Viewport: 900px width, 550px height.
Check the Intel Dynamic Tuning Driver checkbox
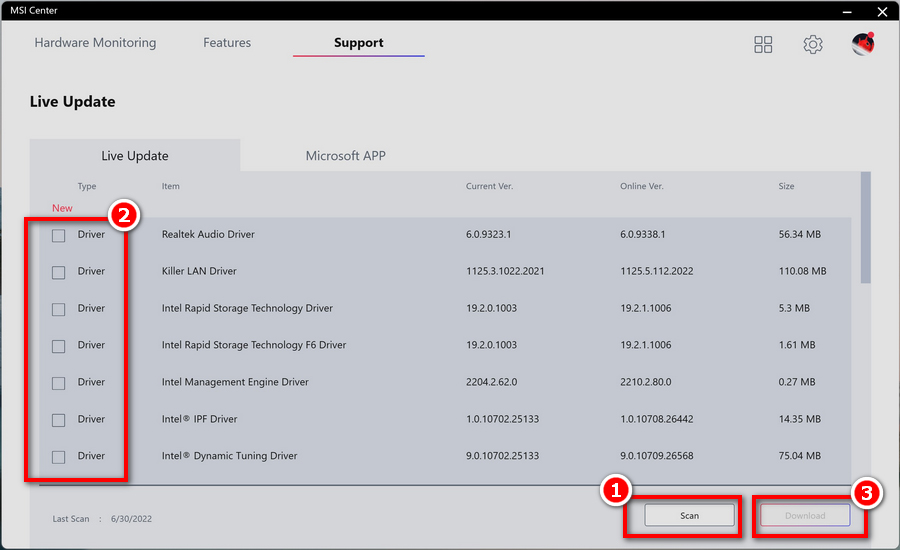(59, 457)
